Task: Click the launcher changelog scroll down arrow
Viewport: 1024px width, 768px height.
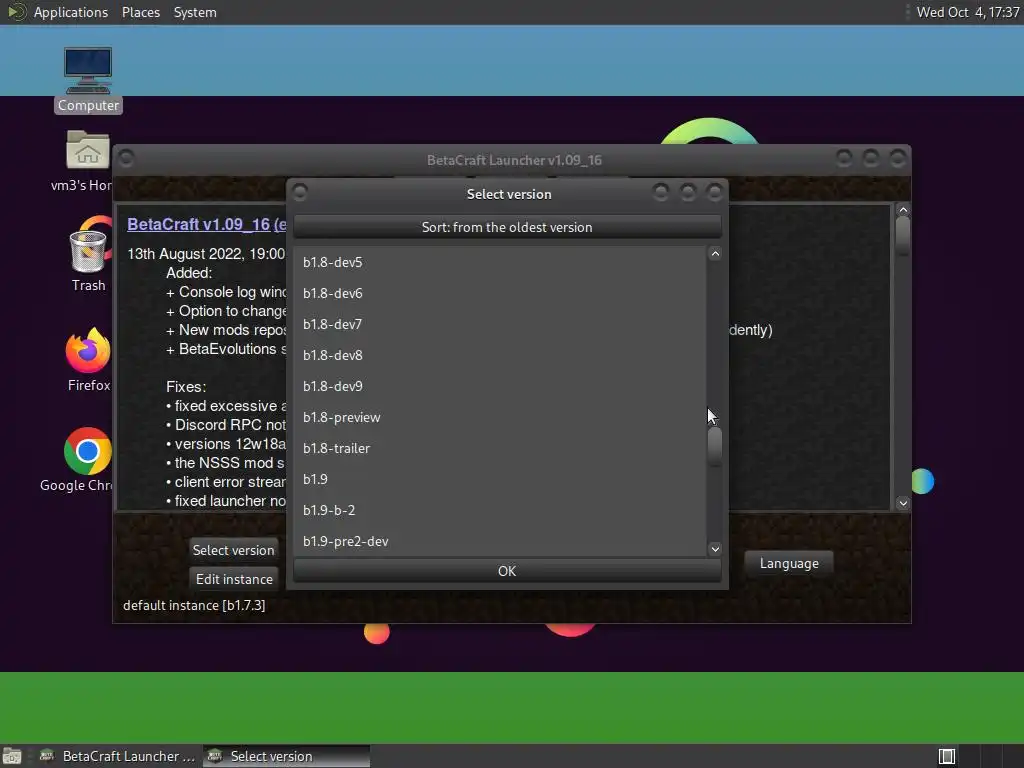Action: pos(903,503)
